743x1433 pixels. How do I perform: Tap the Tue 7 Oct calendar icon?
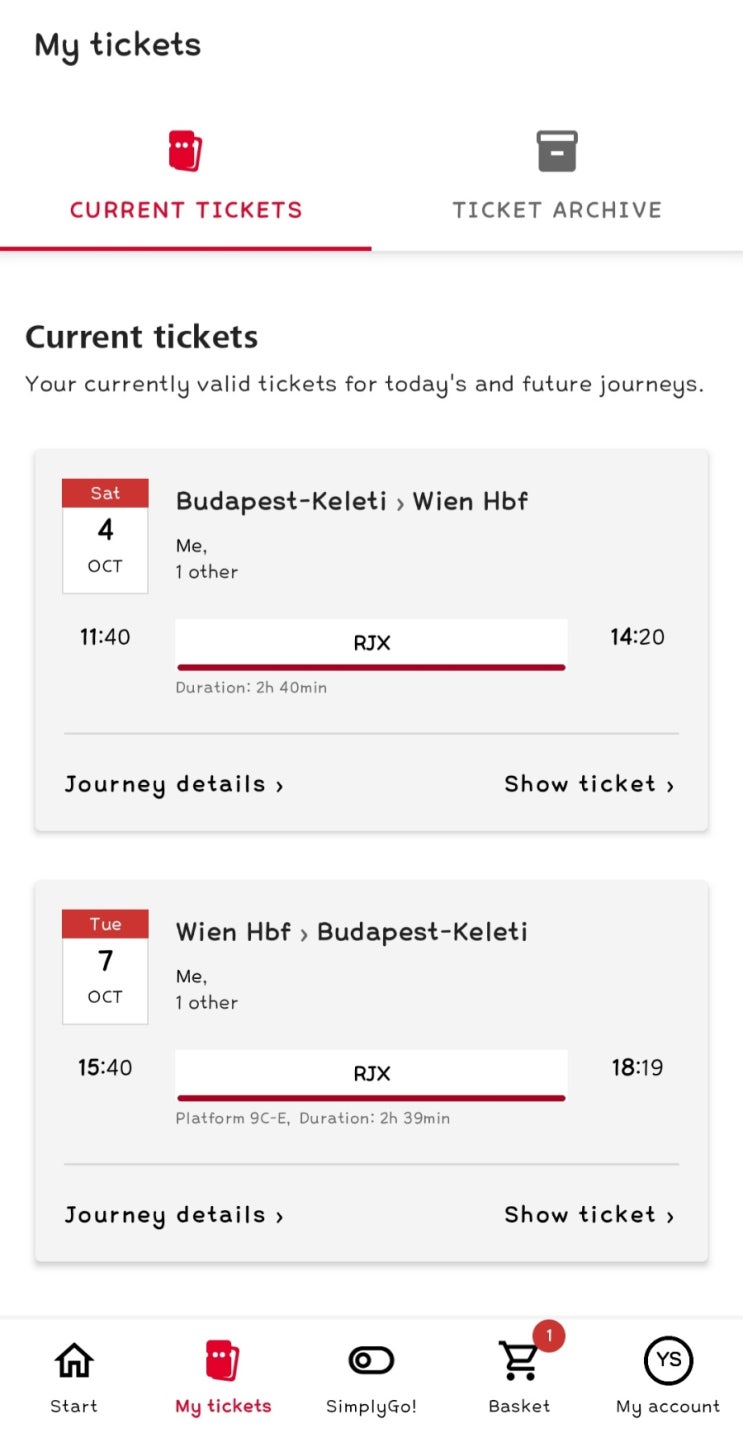pos(105,967)
